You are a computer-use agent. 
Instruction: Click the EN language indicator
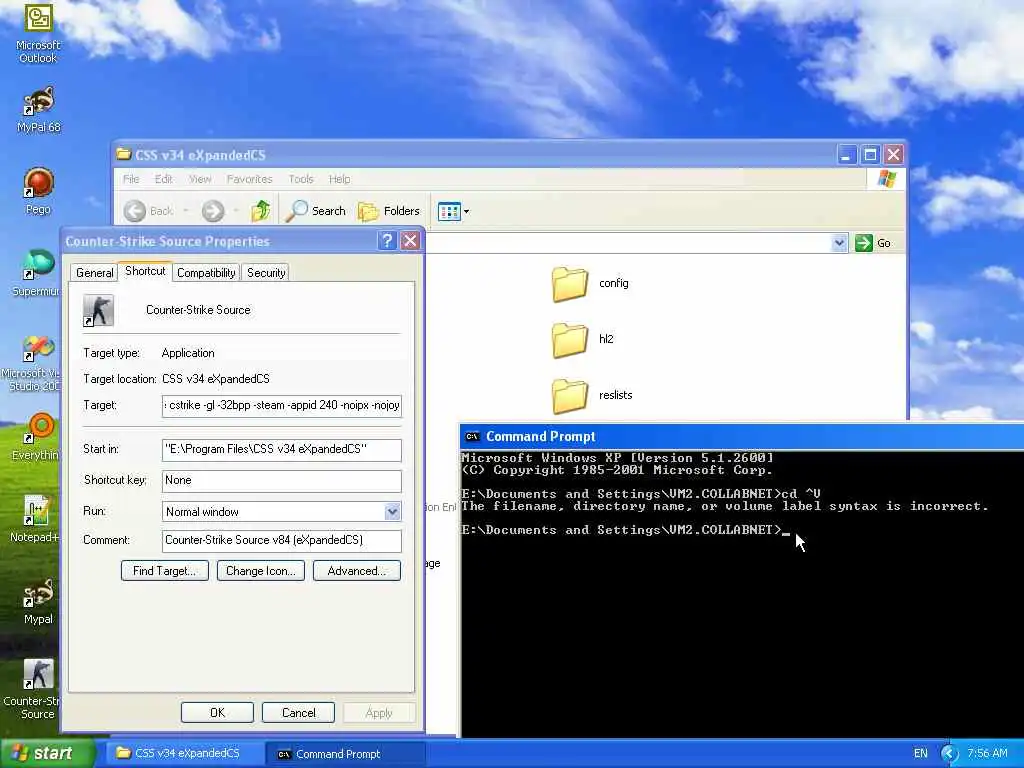(920, 754)
